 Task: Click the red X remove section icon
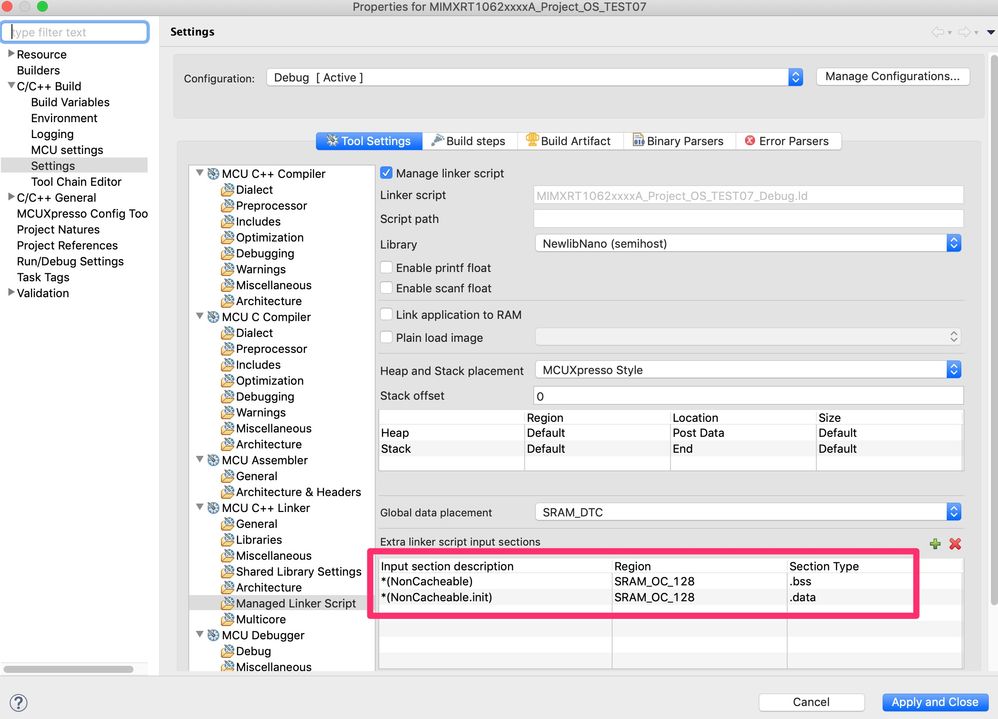(955, 543)
